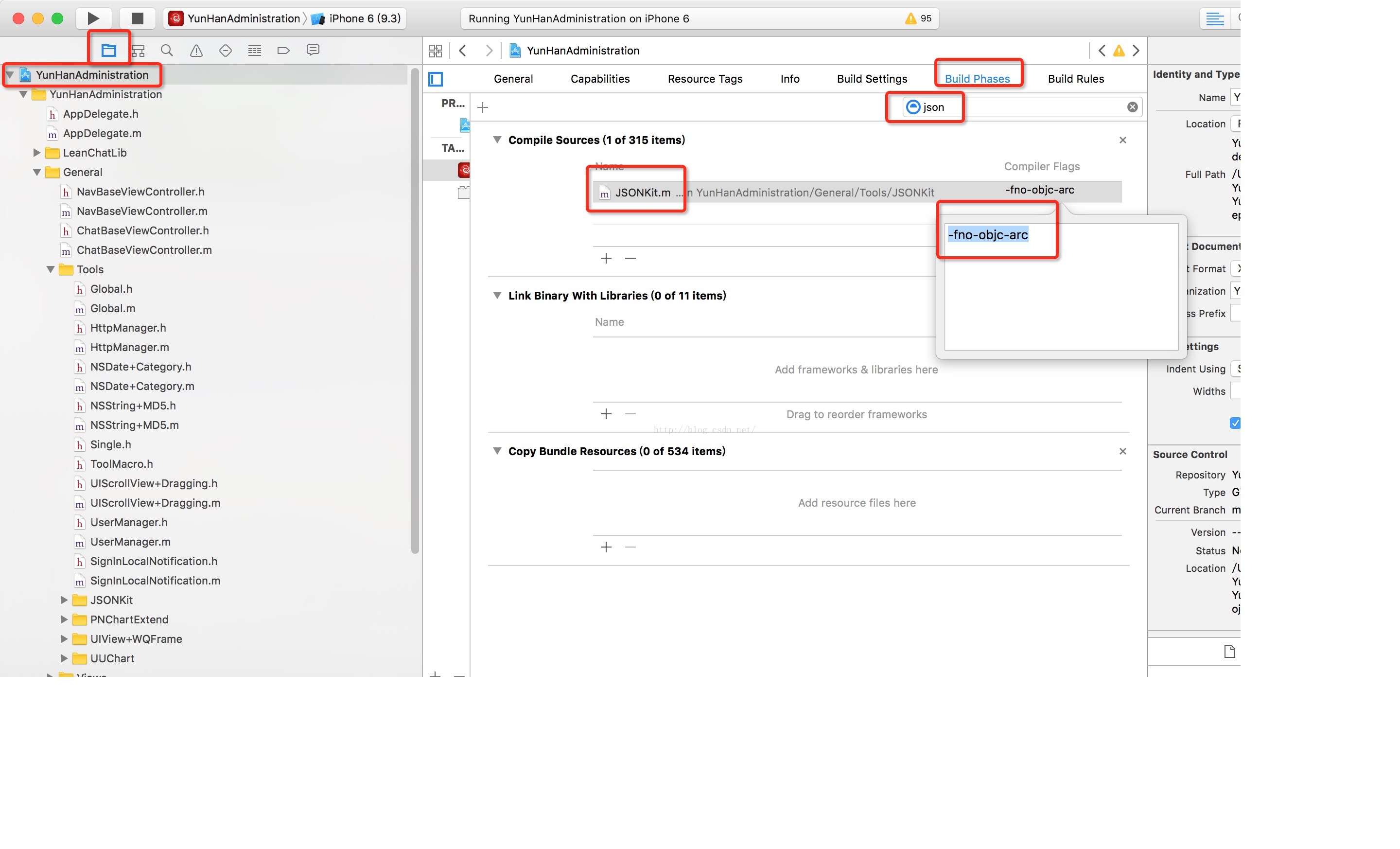
Task: Switch to the Resource Tags tab
Action: 705,79
